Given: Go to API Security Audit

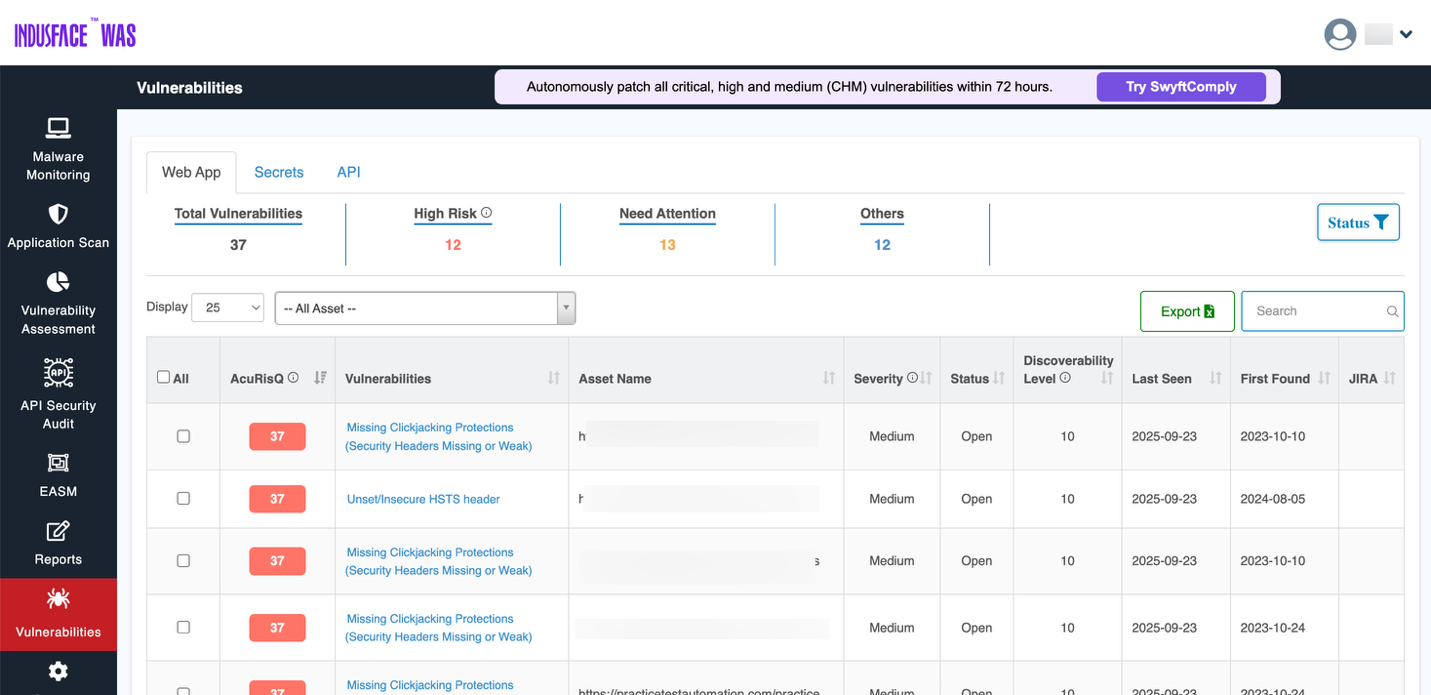Looking at the screenshot, I should pyautogui.click(x=58, y=392).
